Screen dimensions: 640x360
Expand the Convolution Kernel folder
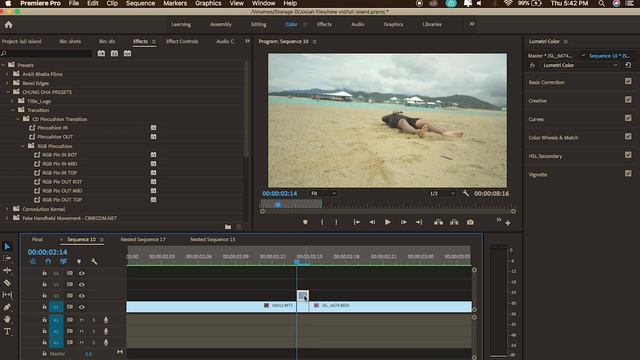pos(7,209)
